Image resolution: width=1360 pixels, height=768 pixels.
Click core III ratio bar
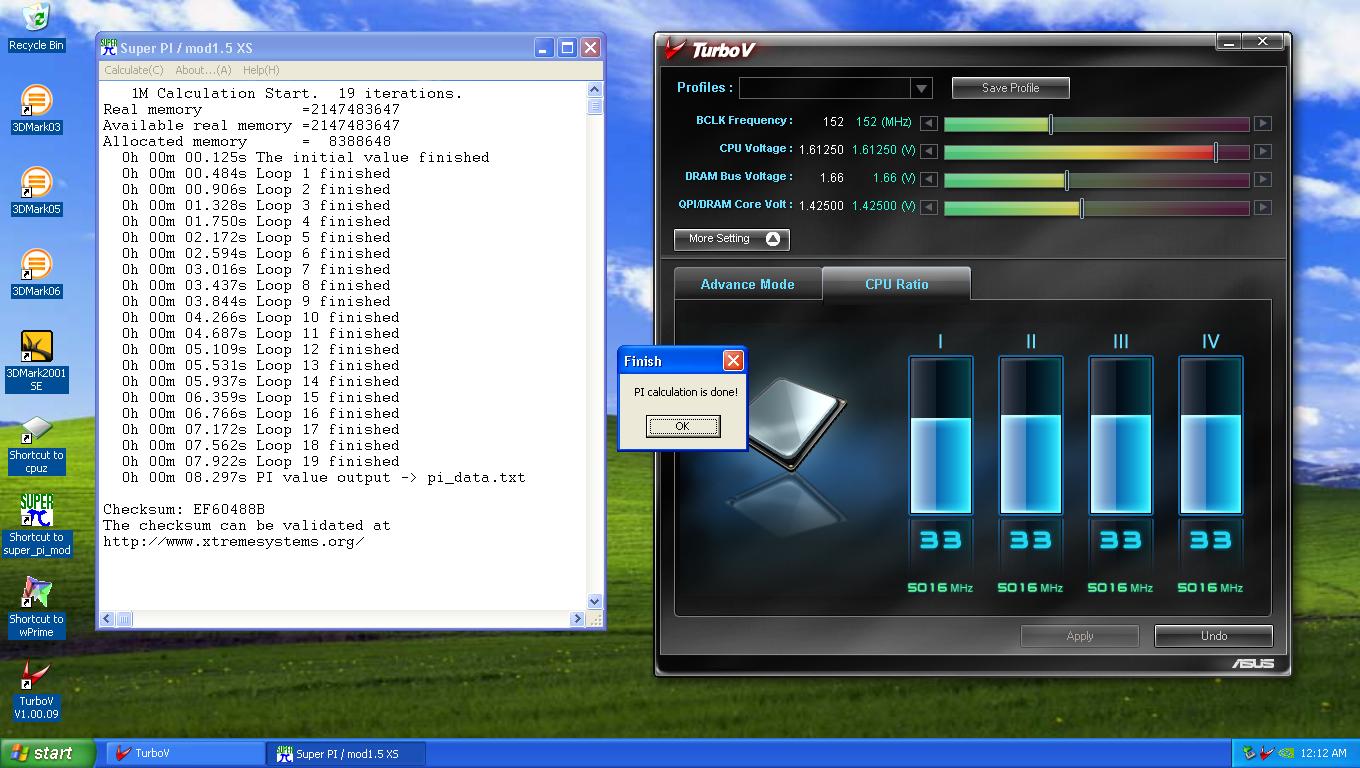point(1120,435)
